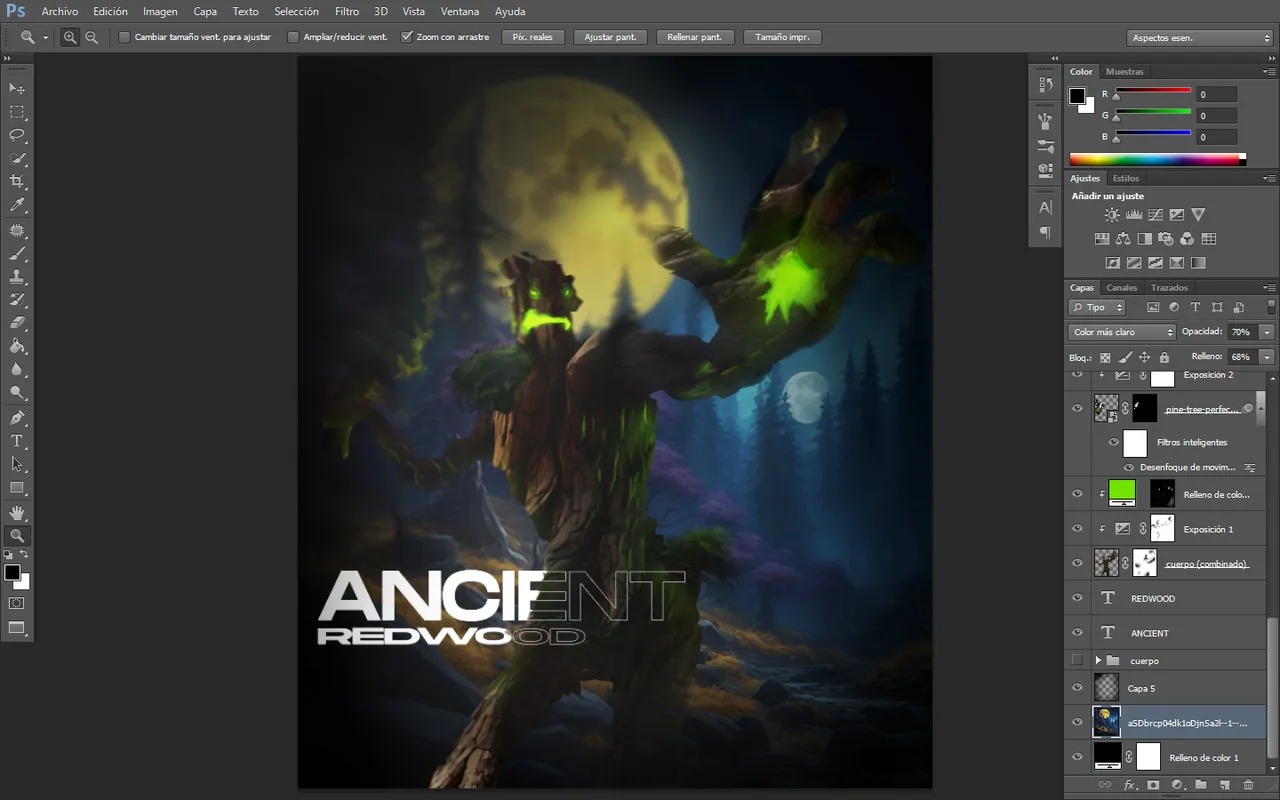This screenshot has height=800, width=1280.
Task: Select the Move tool
Action: tap(17, 88)
